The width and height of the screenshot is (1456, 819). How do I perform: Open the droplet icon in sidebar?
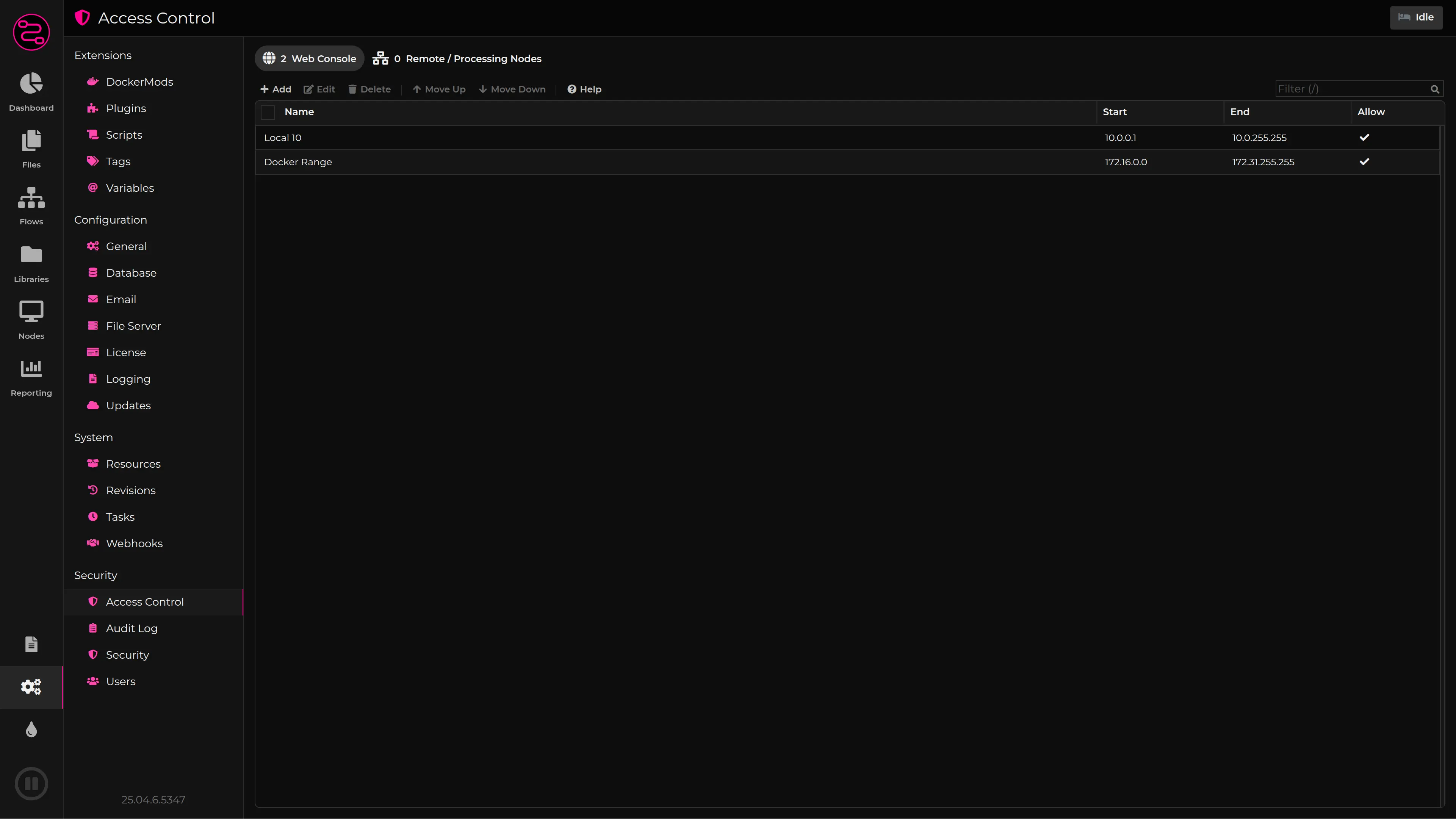[x=31, y=730]
